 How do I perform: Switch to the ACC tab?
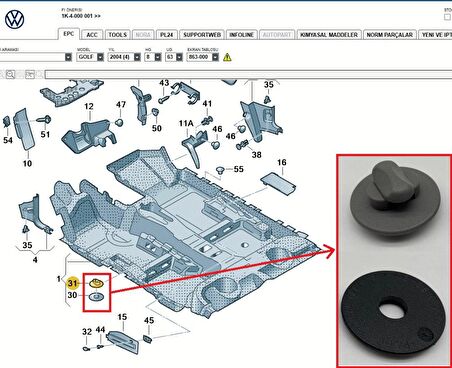tap(92, 35)
